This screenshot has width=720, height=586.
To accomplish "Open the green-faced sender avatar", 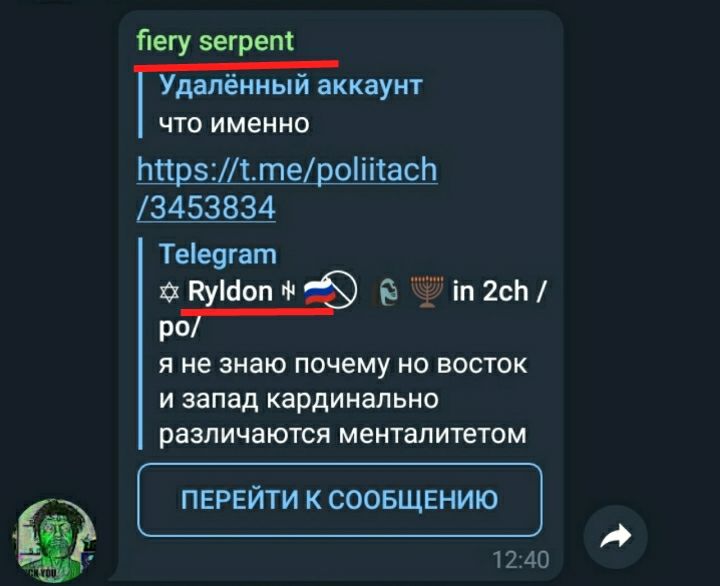I will 55,541.
